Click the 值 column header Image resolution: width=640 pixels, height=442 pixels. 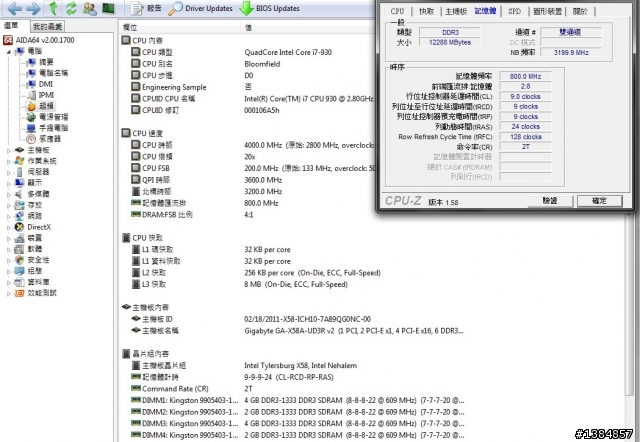click(x=306, y=27)
